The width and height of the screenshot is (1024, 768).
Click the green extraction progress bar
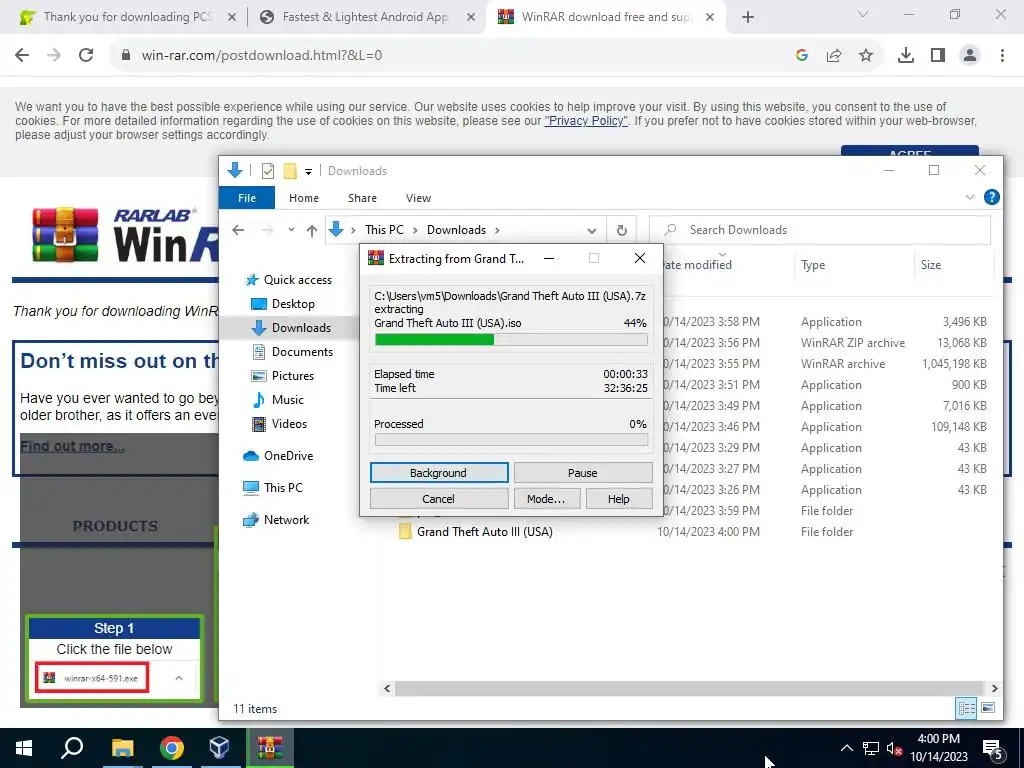click(x=511, y=340)
